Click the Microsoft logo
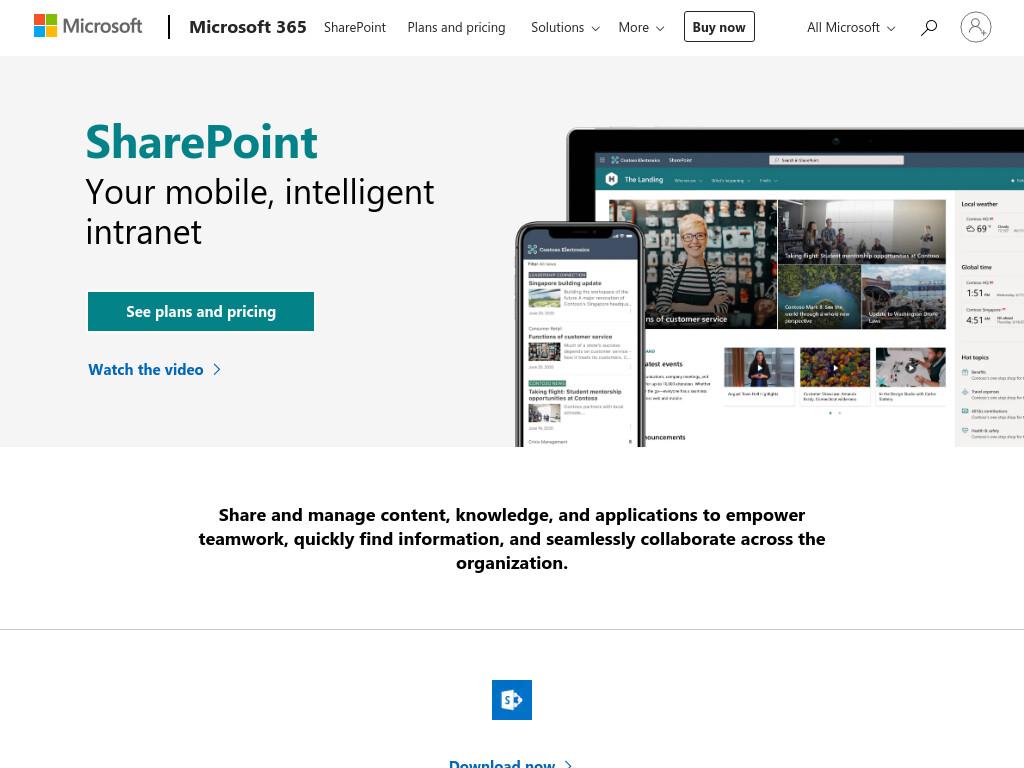The height and width of the screenshot is (768, 1024). click(88, 26)
